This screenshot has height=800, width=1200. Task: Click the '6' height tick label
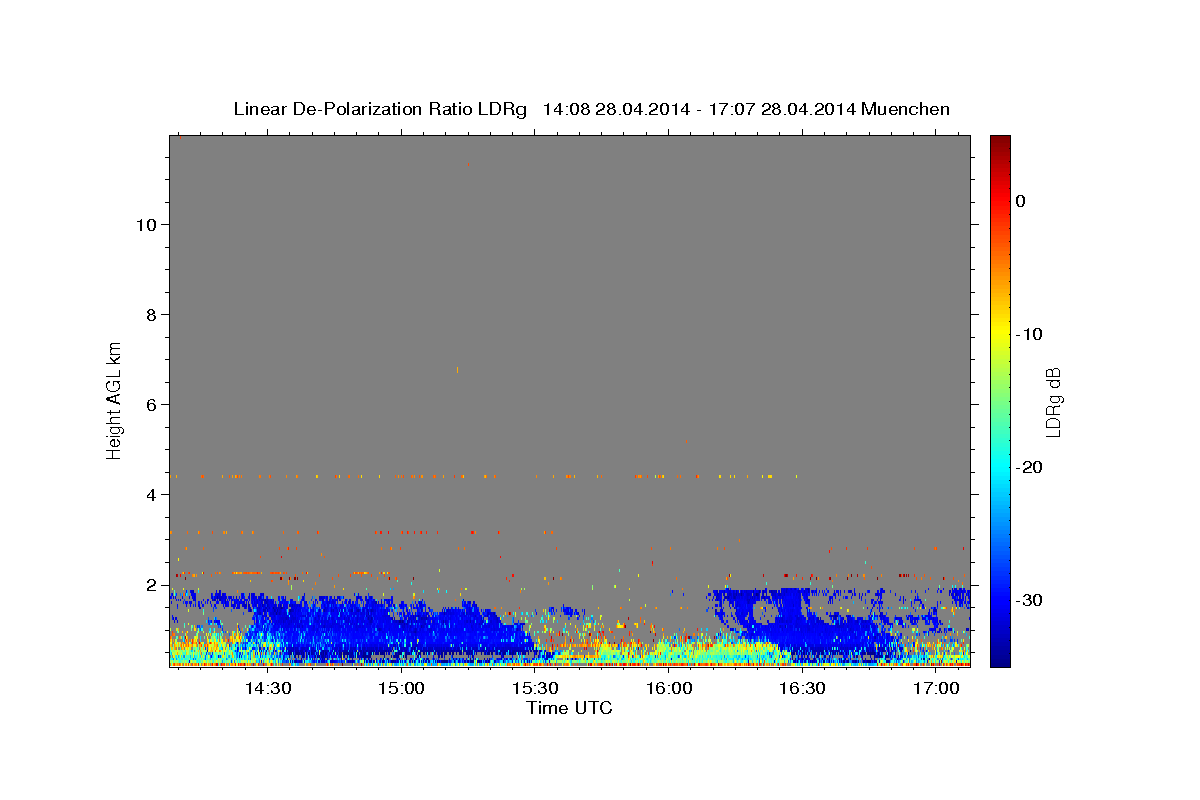pyautogui.click(x=150, y=404)
